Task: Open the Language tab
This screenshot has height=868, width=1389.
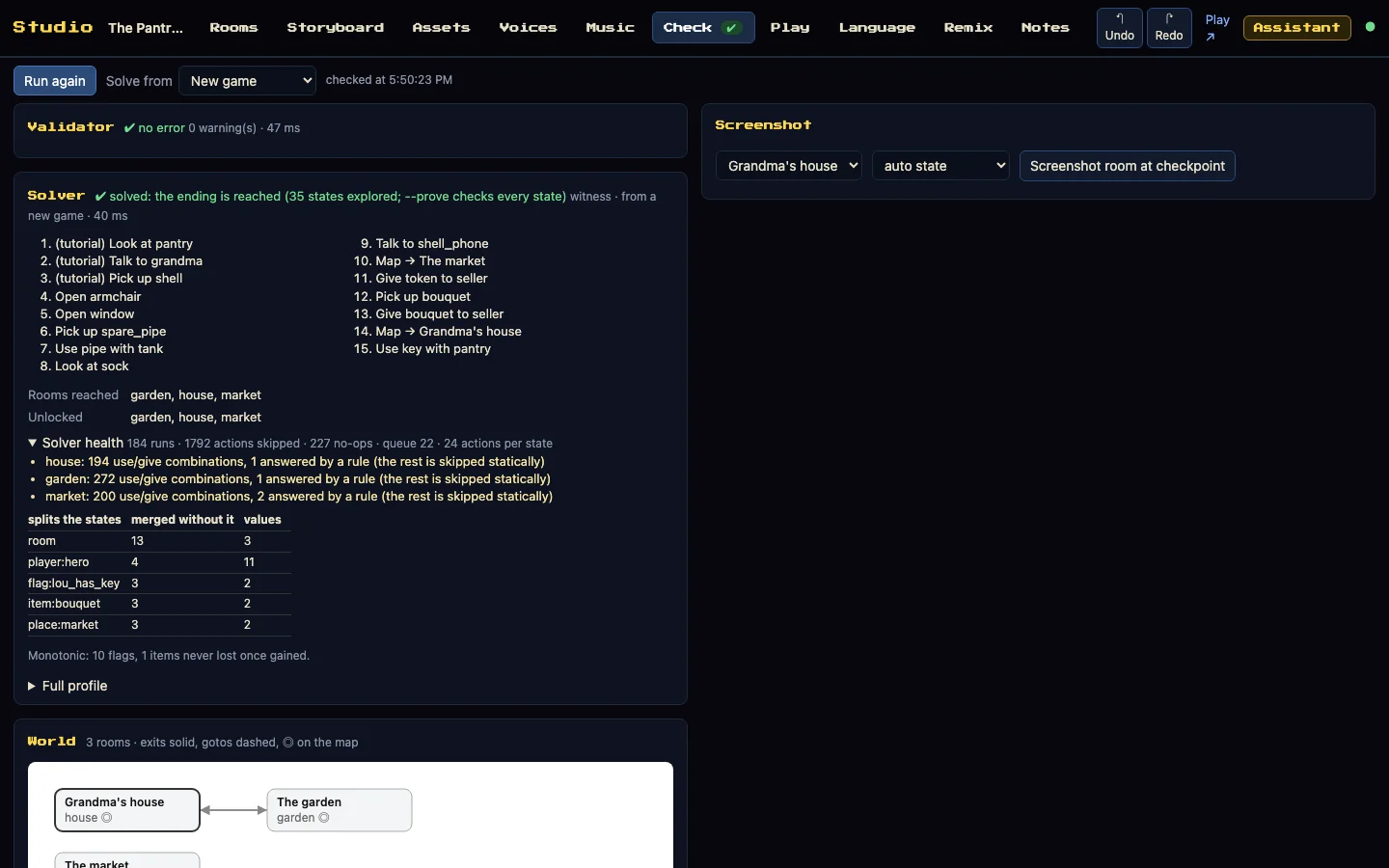Action: 877,28
